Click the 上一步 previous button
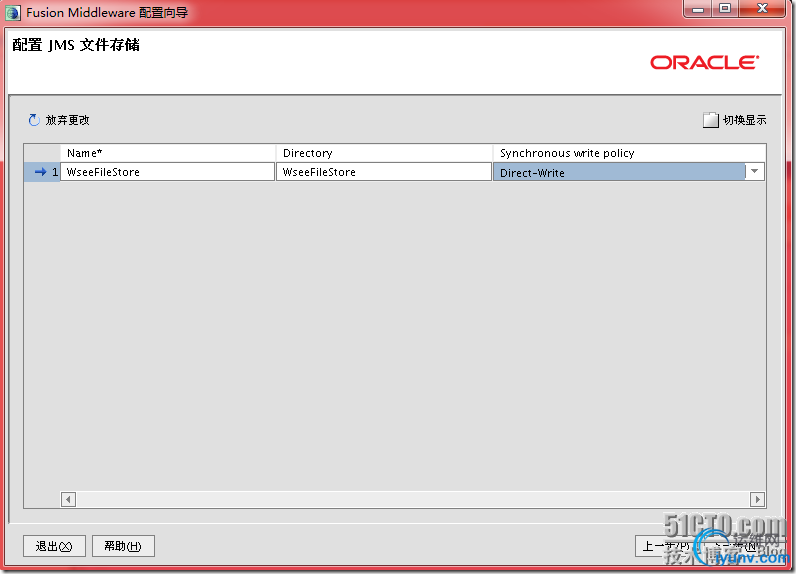This screenshot has height=574, width=796. pyautogui.click(x=666, y=546)
